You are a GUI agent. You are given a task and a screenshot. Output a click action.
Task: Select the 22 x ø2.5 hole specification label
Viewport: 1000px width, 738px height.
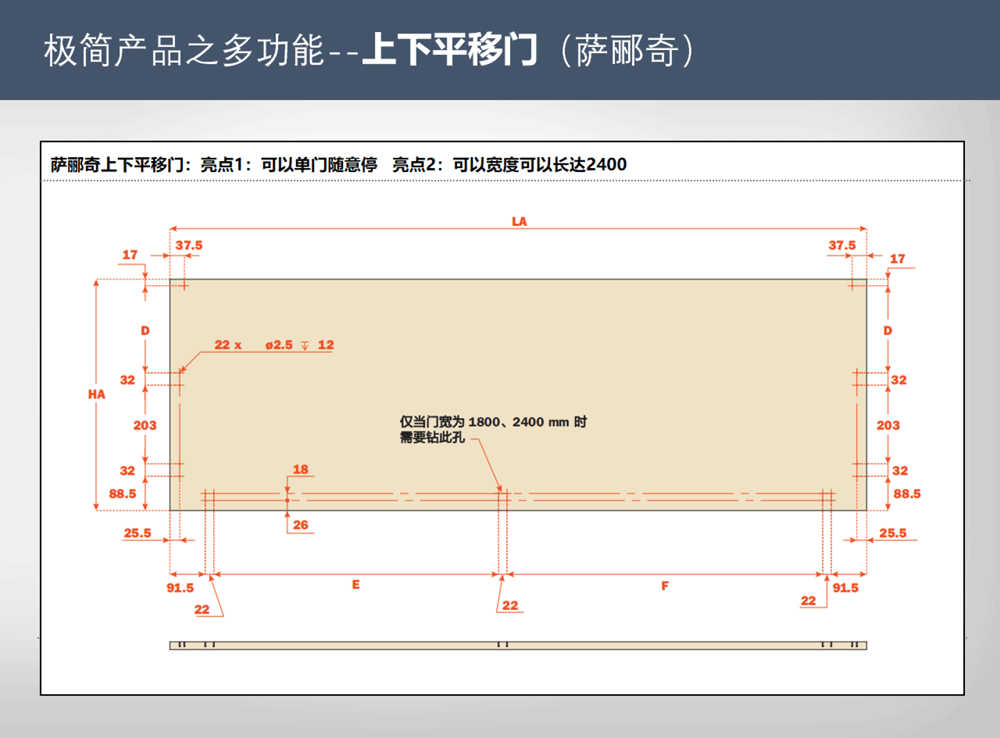[250, 345]
